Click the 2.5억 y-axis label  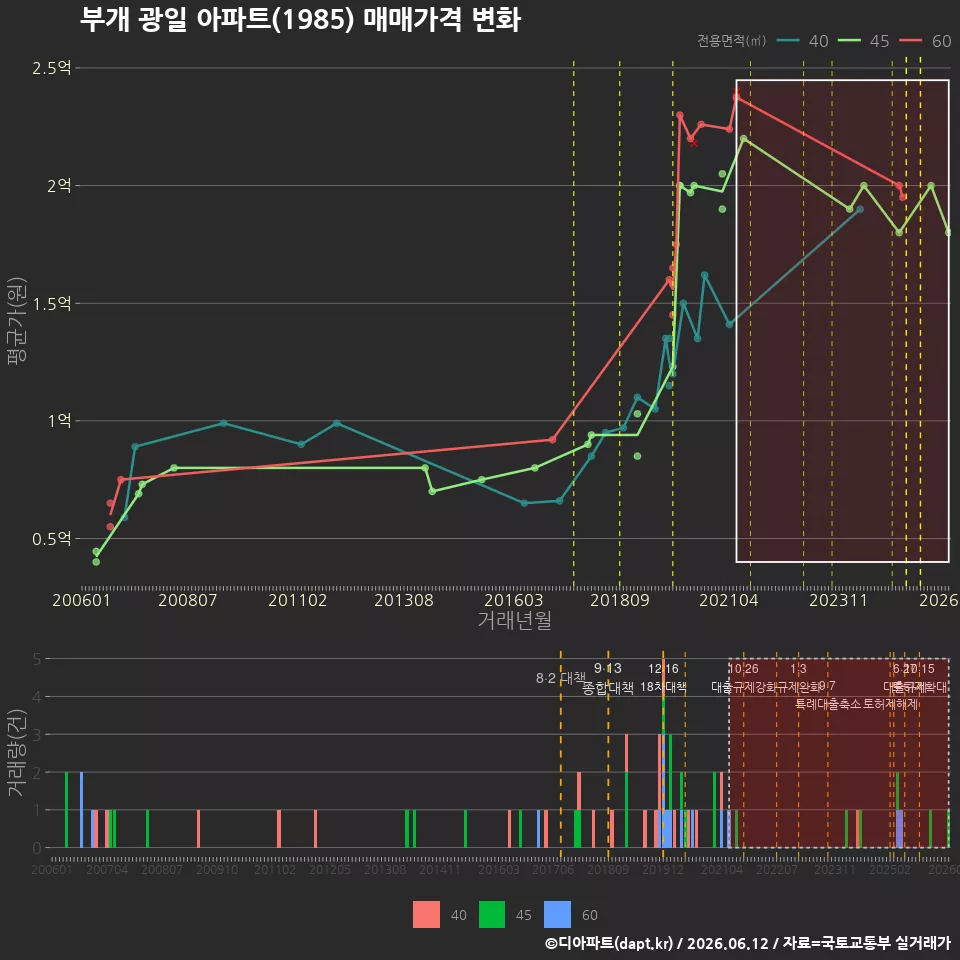(x=52, y=67)
